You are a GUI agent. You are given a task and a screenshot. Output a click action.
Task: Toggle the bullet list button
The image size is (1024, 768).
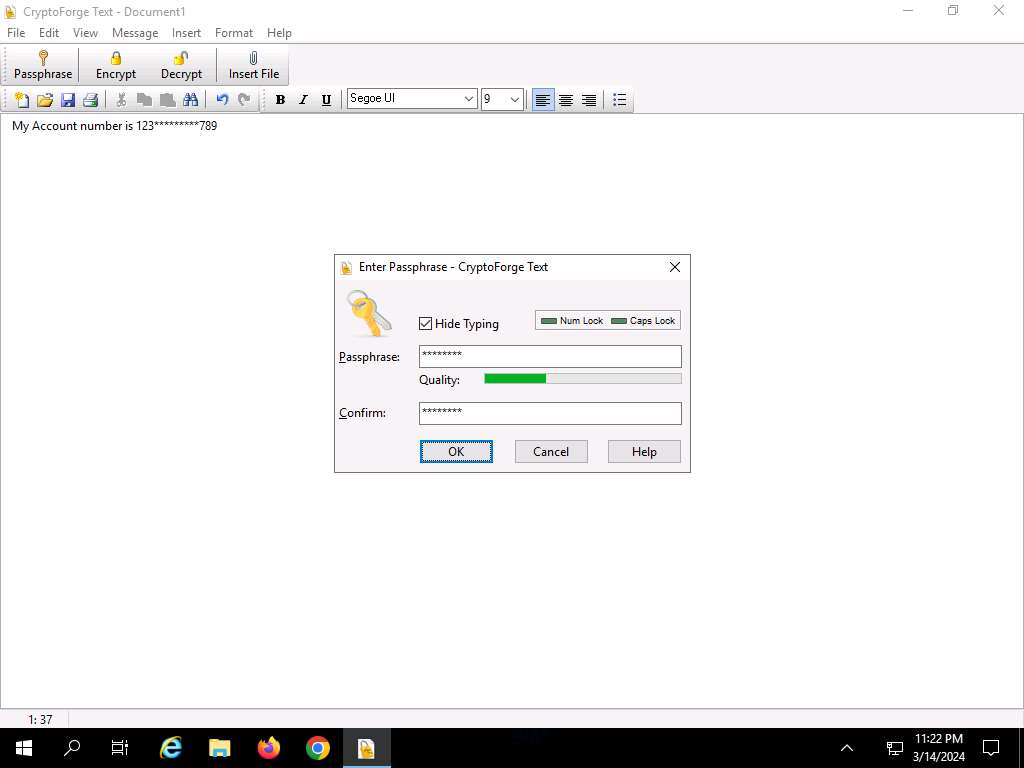pyautogui.click(x=620, y=100)
